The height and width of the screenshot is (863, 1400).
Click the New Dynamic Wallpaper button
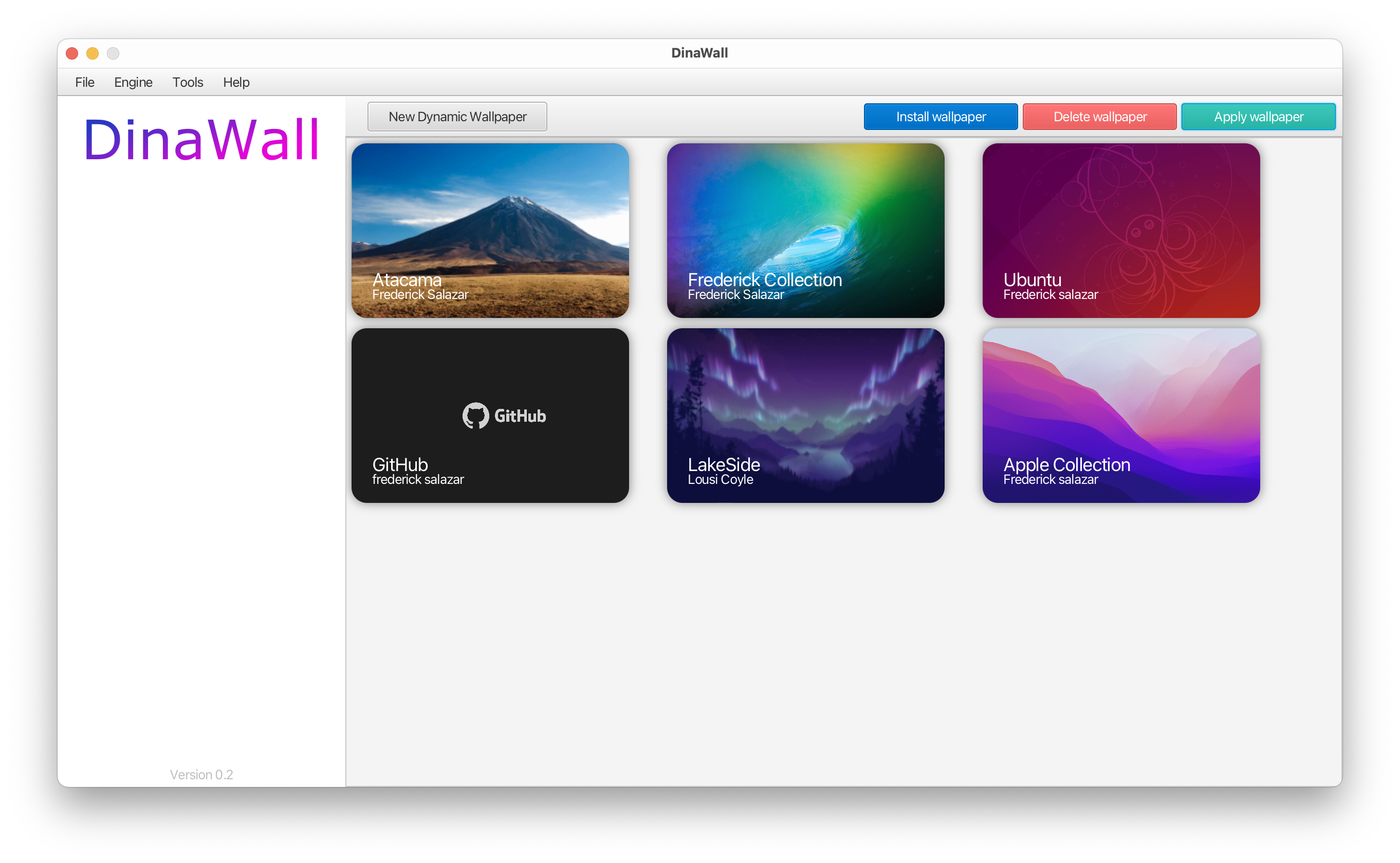[457, 117]
